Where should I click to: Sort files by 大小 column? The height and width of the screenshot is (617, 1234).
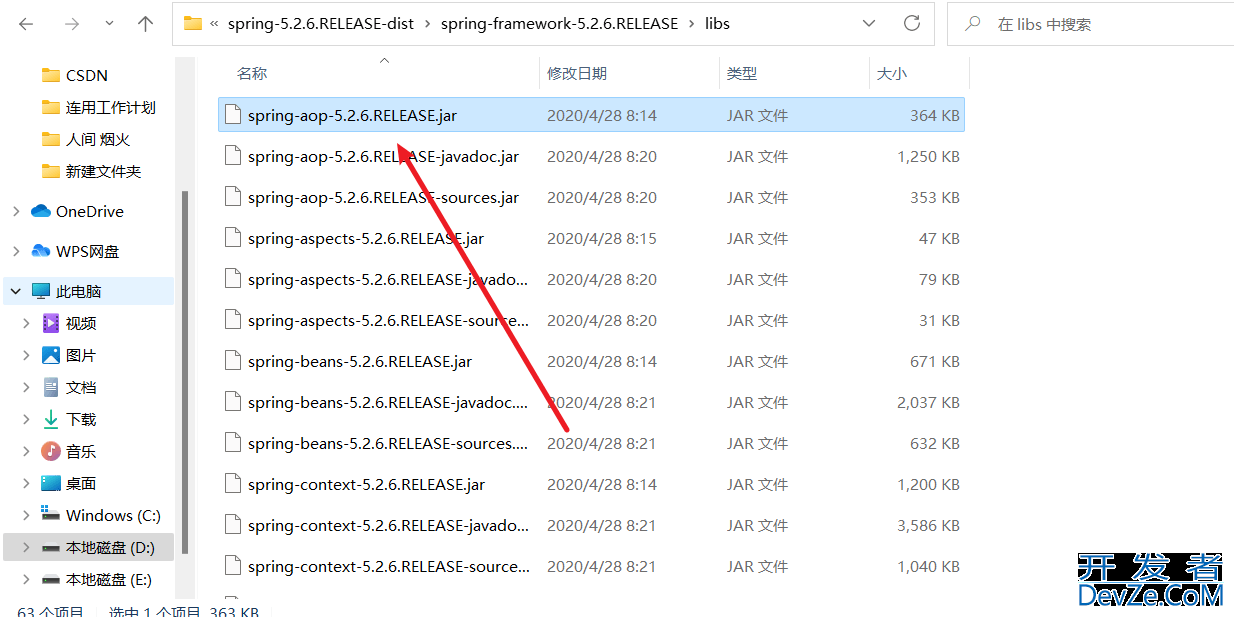892,73
